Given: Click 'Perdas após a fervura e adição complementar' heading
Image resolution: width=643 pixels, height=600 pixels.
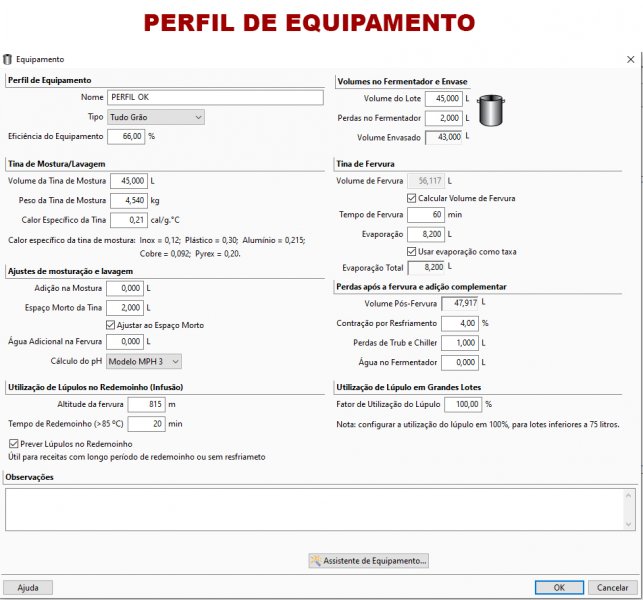Looking at the screenshot, I should click(x=421, y=287).
